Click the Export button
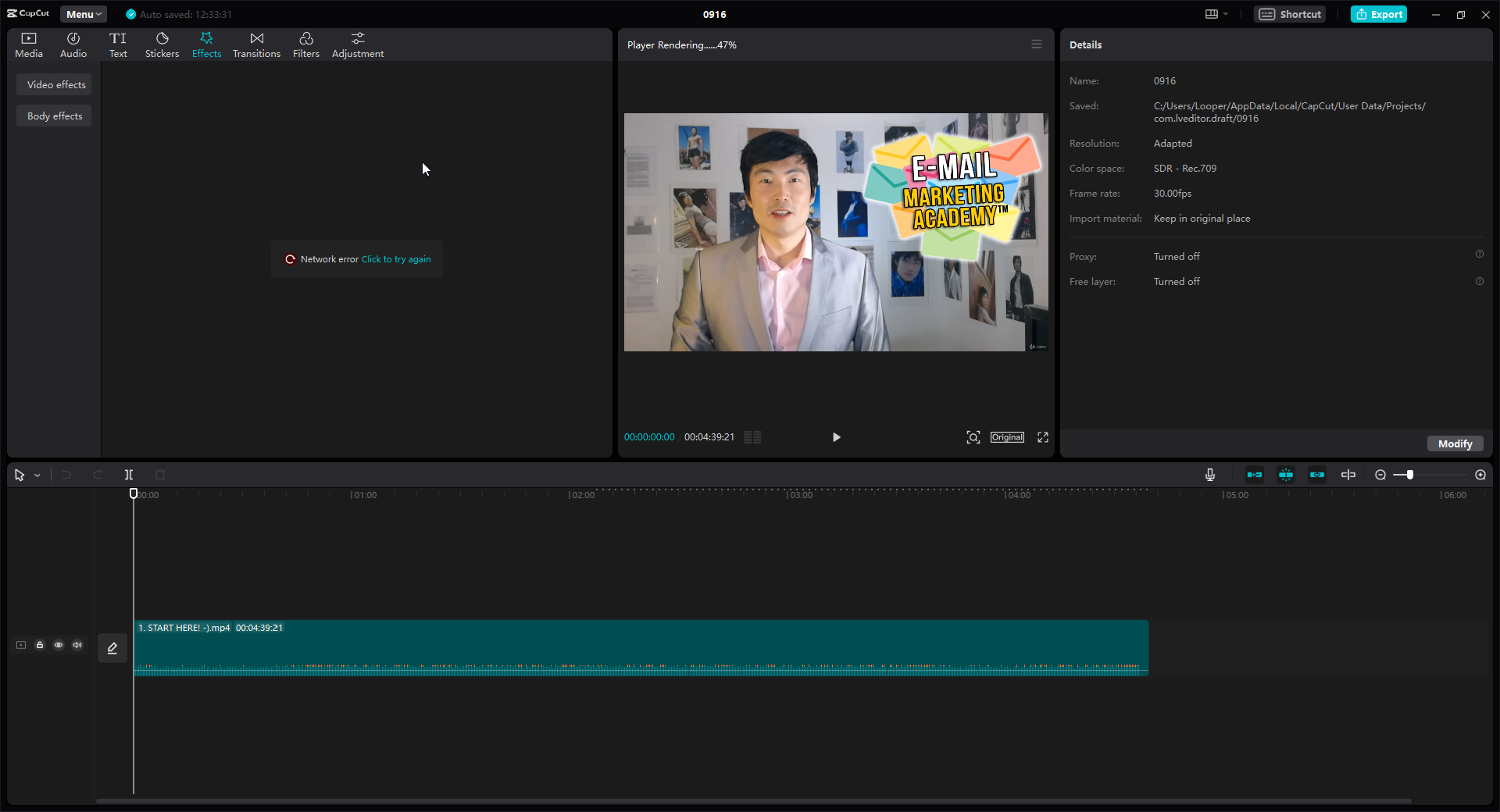Viewport: 1500px width, 812px height. (1379, 14)
